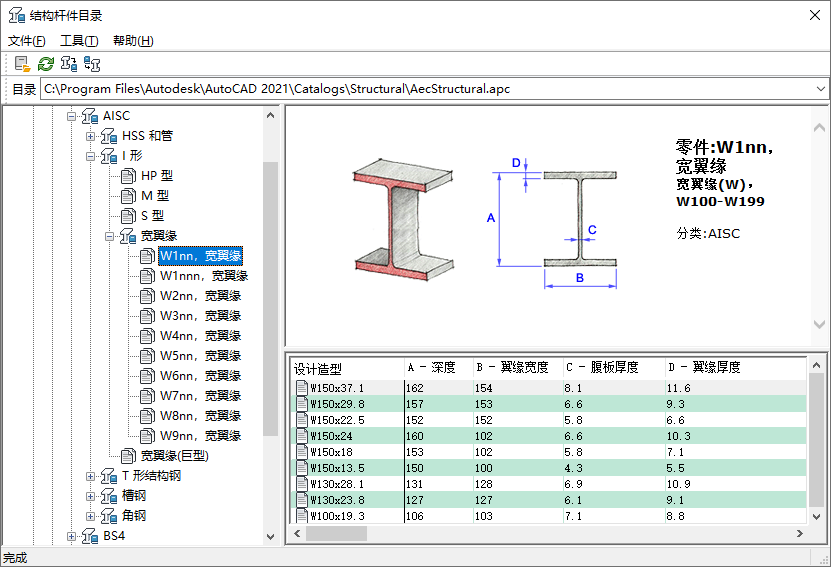Image resolution: width=831 pixels, height=567 pixels.
Task: Click the M 型 document icon
Action: [x=128, y=196]
